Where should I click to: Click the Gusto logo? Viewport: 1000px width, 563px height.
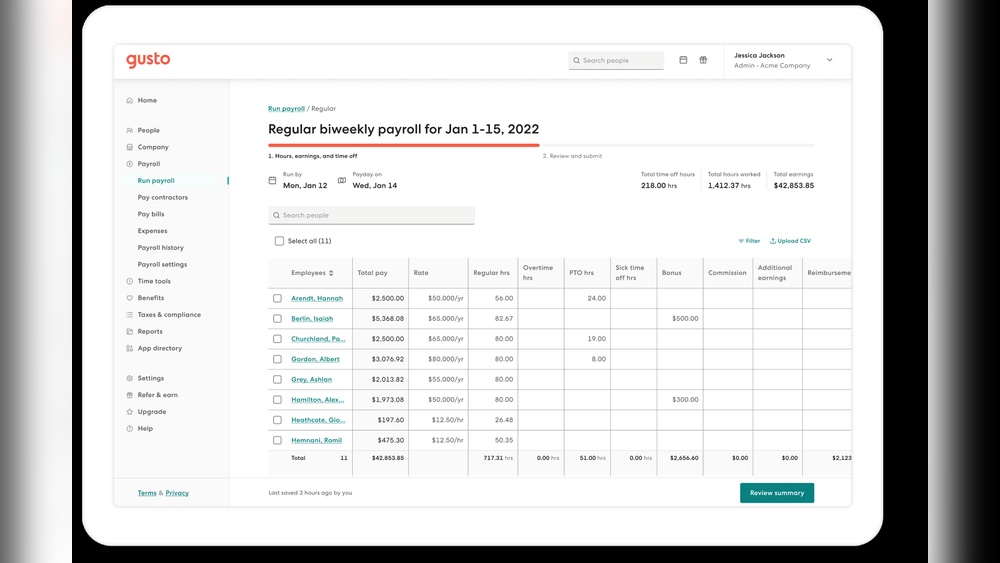[148, 60]
